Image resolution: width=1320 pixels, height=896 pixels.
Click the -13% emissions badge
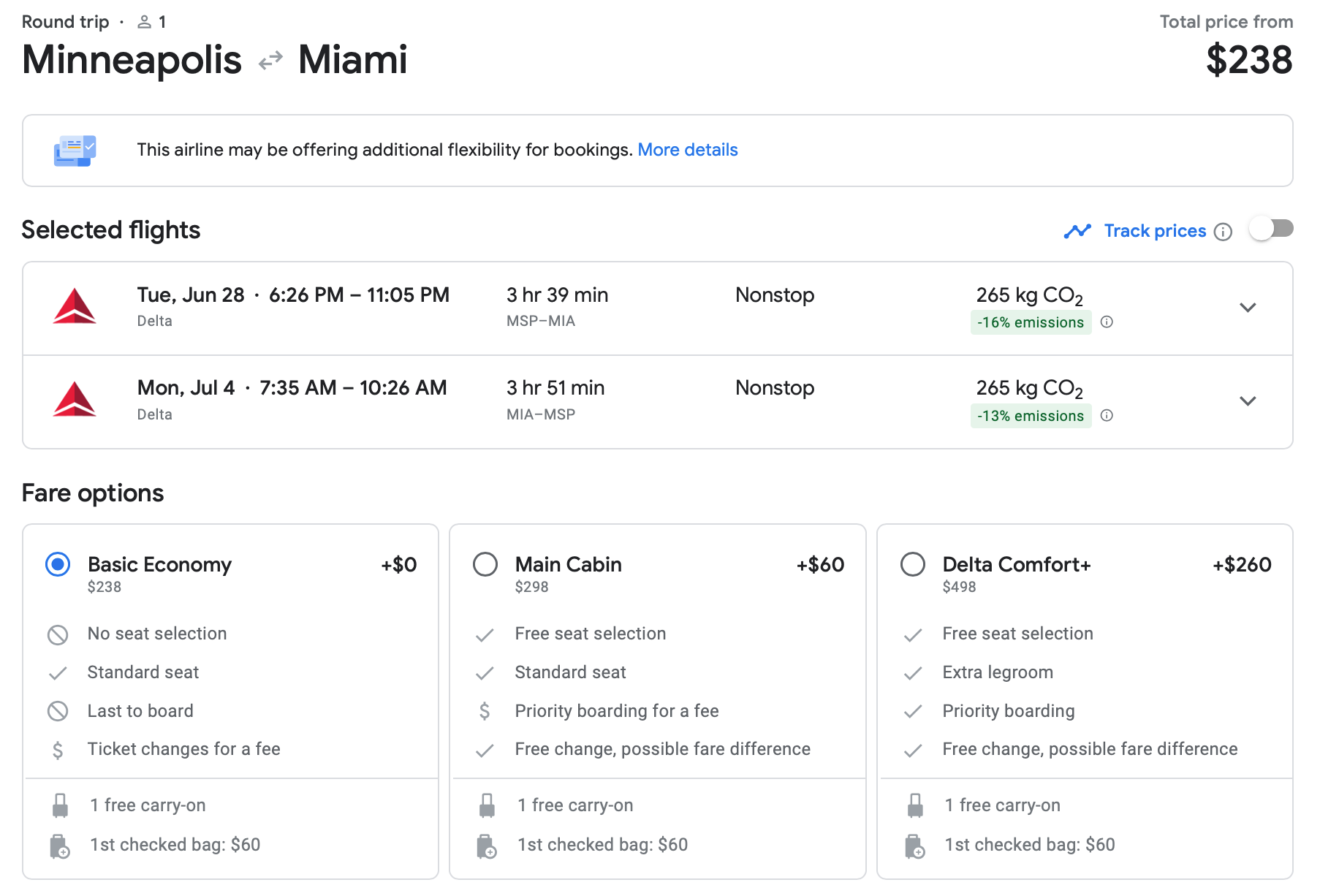tap(1030, 416)
